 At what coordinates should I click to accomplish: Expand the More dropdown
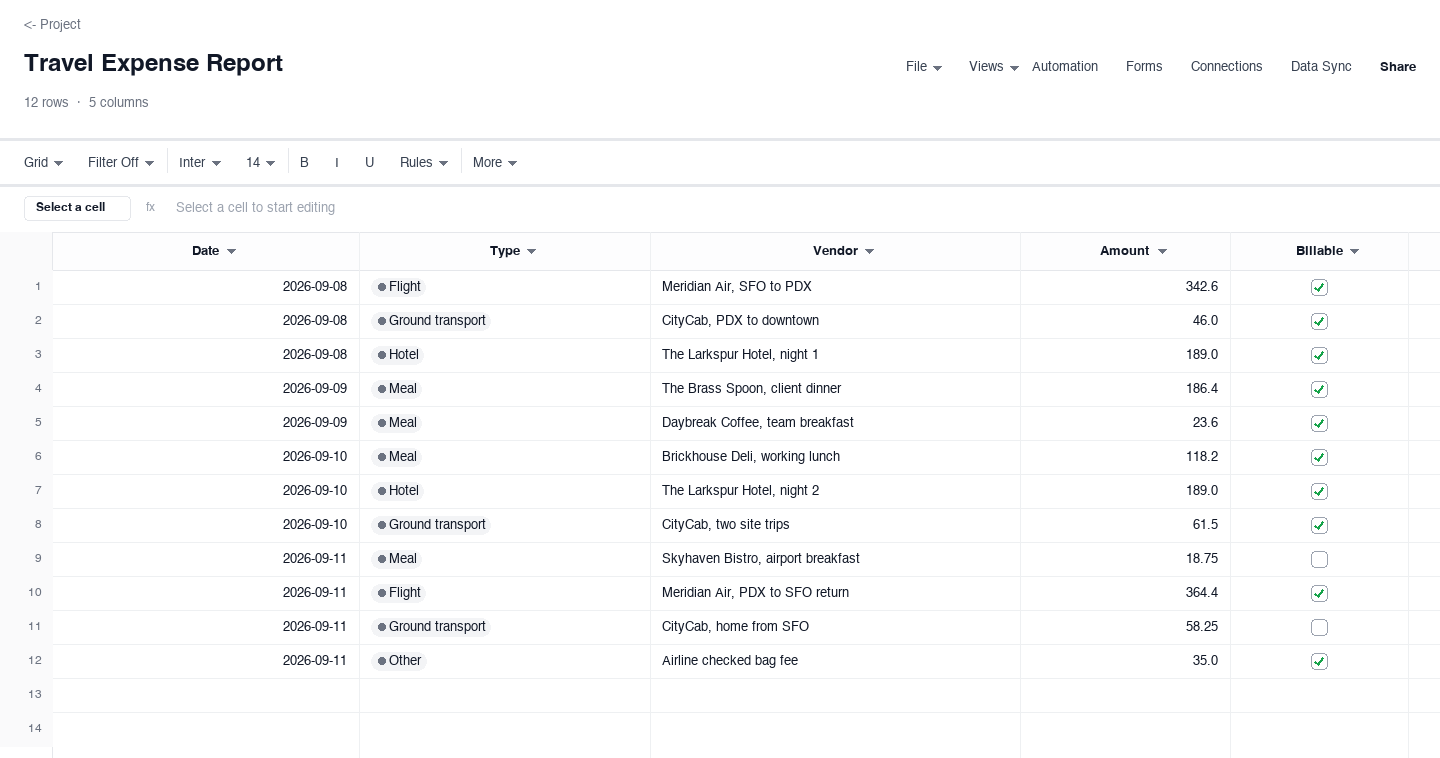point(495,162)
